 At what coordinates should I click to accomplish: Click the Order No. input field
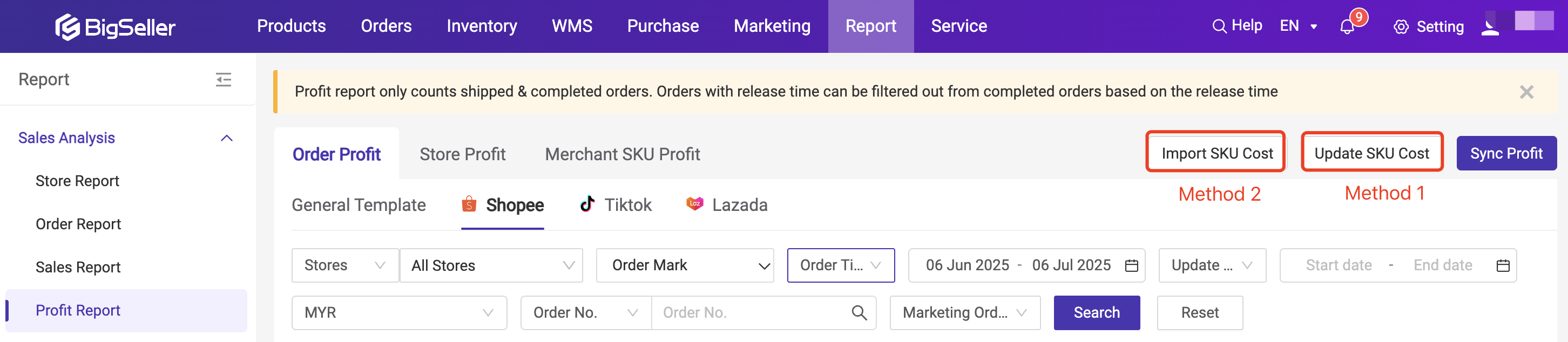tap(749, 313)
